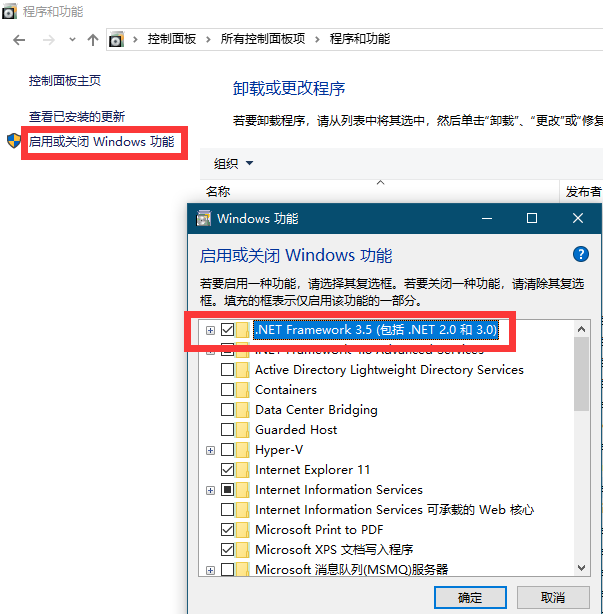Image resolution: width=603 pixels, height=614 pixels.
Task: Select Data Center Bridging row
Action: (316, 410)
